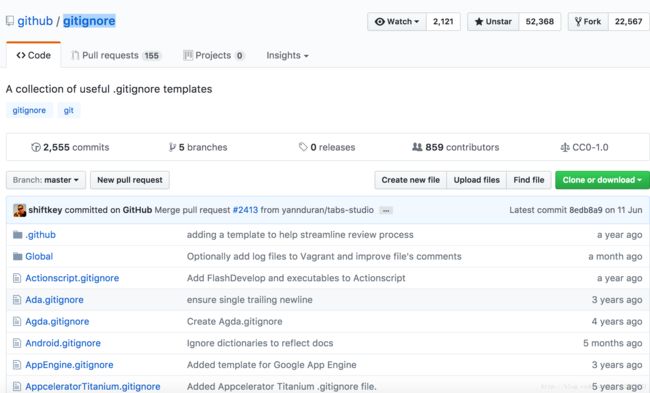Screen dimensions: 650x393
Task: Open commit 'adding a template to help streamline'
Action: pos(300,235)
